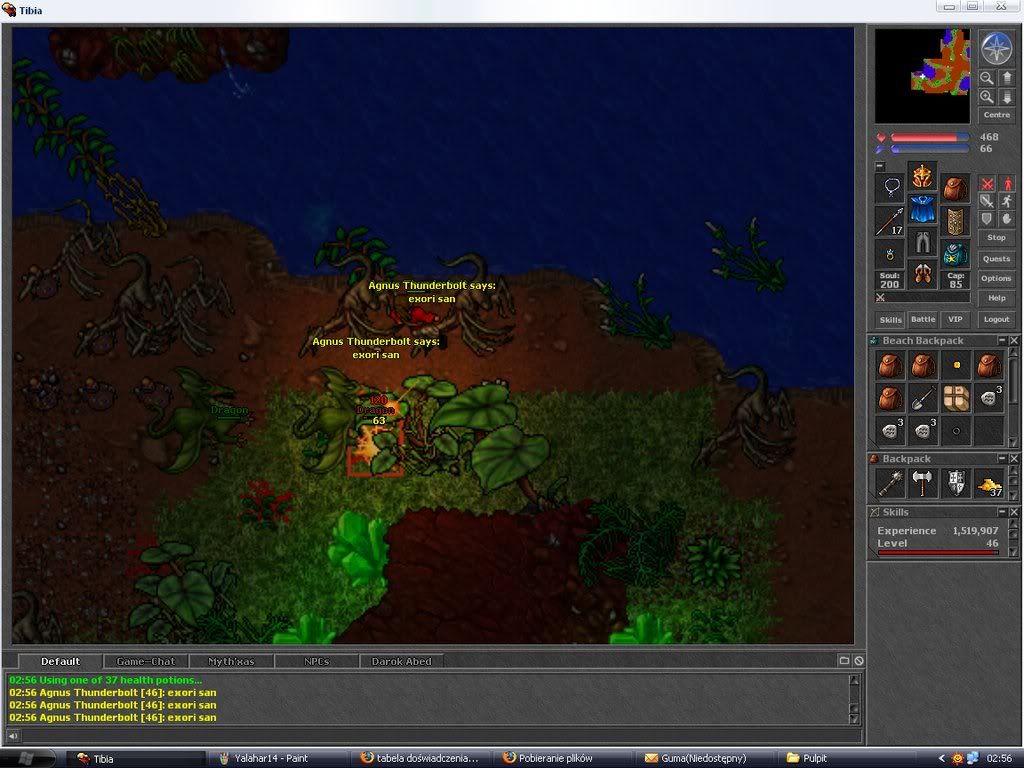Screen dimensions: 1024x768
Task: Minimize the Skills panel
Action: (1002, 512)
